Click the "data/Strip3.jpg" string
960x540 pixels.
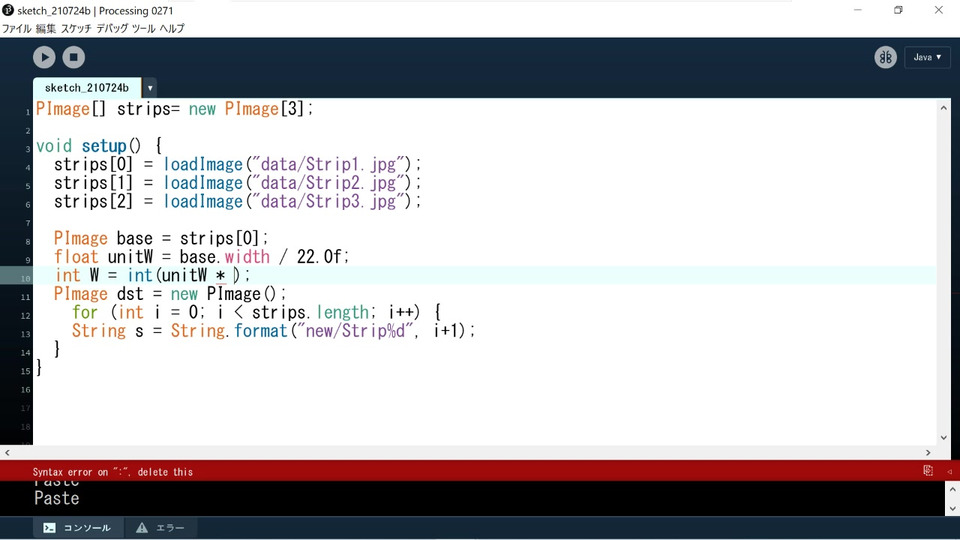click(x=329, y=201)
